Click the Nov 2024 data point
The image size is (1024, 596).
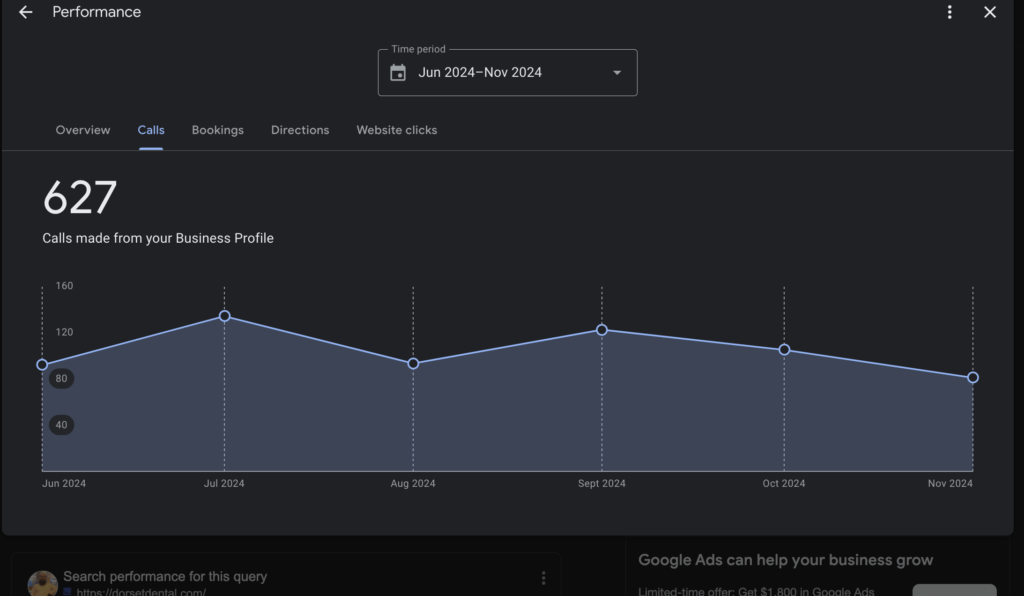click(x=972, y=377)
